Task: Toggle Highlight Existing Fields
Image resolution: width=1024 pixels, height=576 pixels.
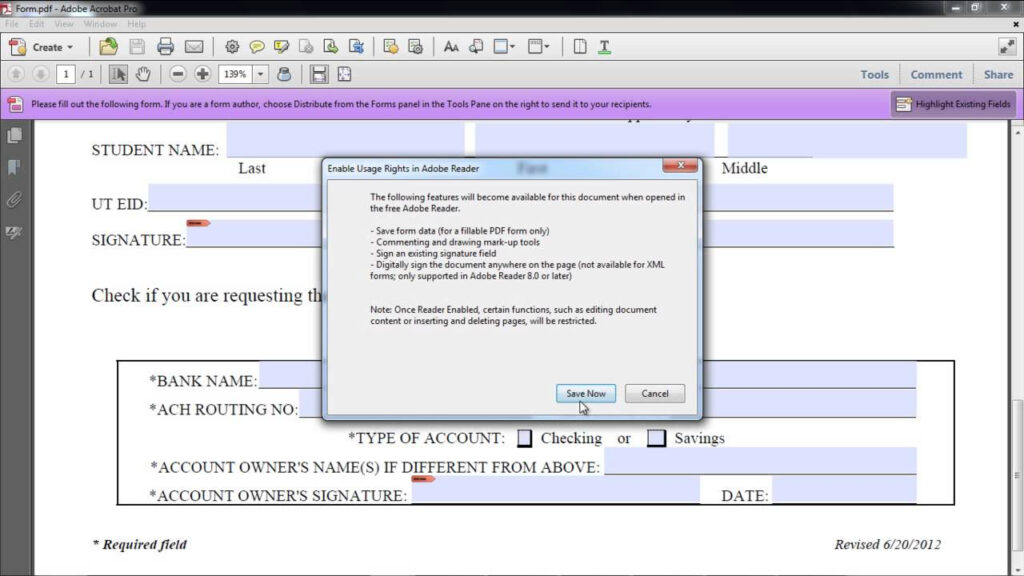Action: [x=955, y=103]
